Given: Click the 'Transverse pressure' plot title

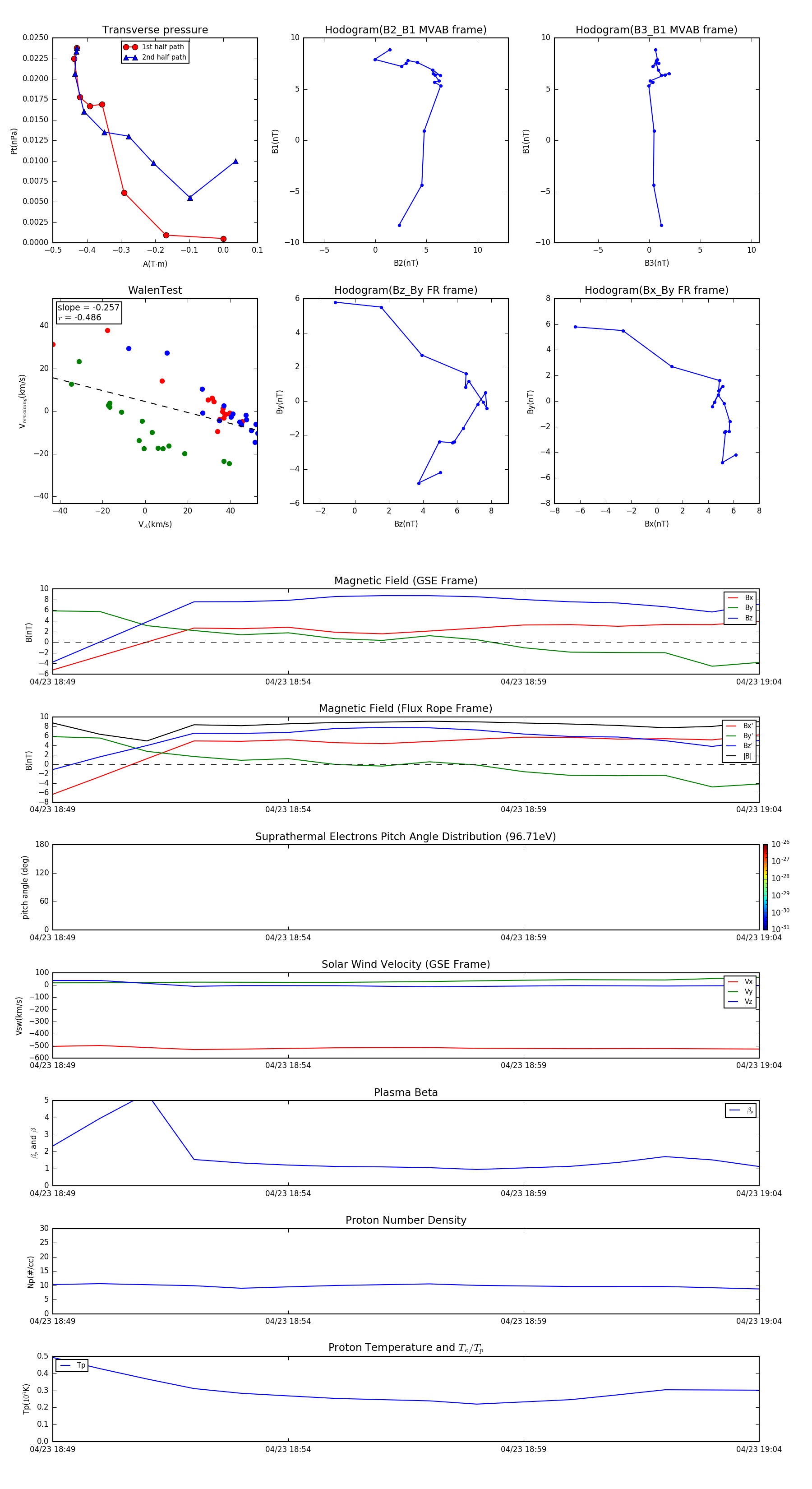Looking at the screenshot, I should [155, 30].
